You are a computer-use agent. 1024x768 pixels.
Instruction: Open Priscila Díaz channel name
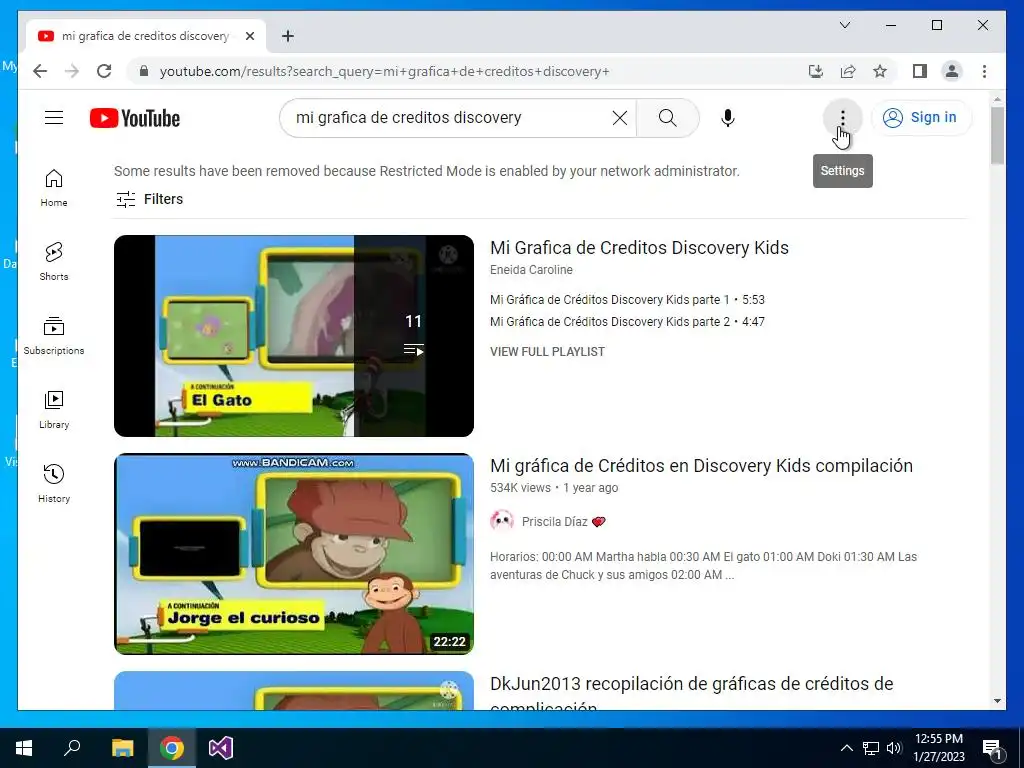(x=554, y=522)
